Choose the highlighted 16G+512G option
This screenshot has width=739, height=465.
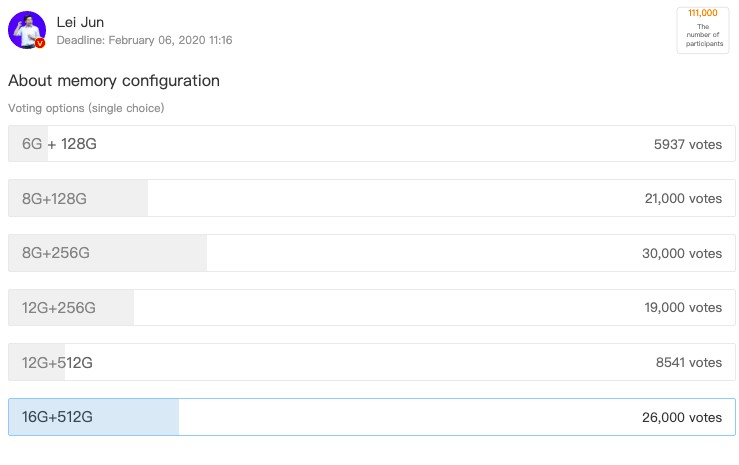pos(57,417)
